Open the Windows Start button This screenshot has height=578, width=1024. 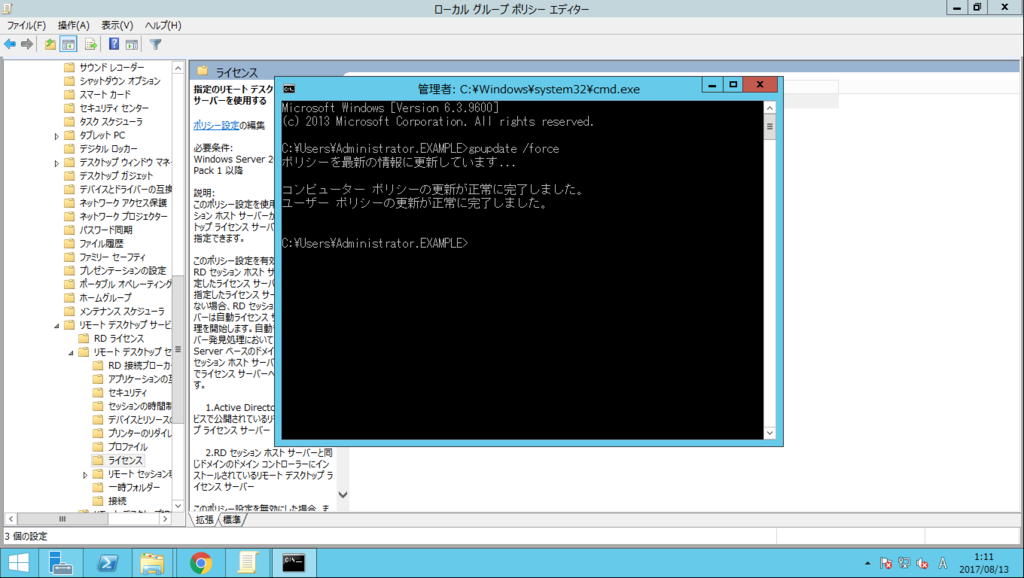18,563
